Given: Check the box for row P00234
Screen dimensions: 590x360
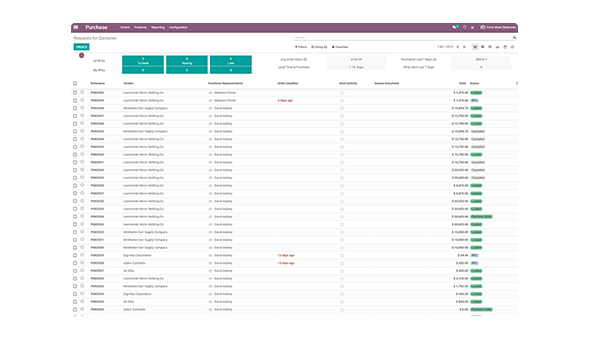Looking at the screenshot, I should tap(75, 217).
